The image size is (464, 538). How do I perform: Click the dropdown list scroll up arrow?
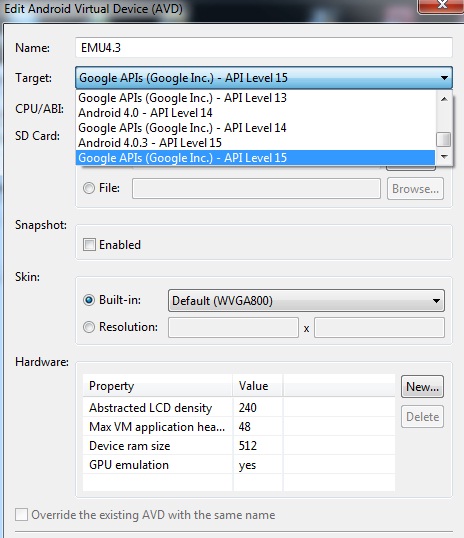[x=444, y=99]
